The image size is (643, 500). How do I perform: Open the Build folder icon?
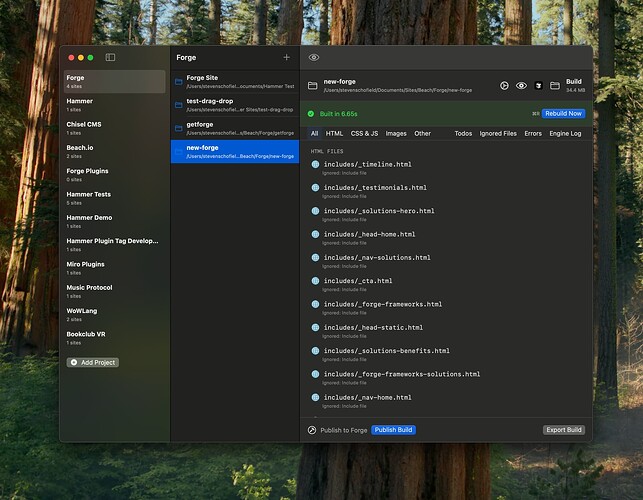(x=555, y=85)
